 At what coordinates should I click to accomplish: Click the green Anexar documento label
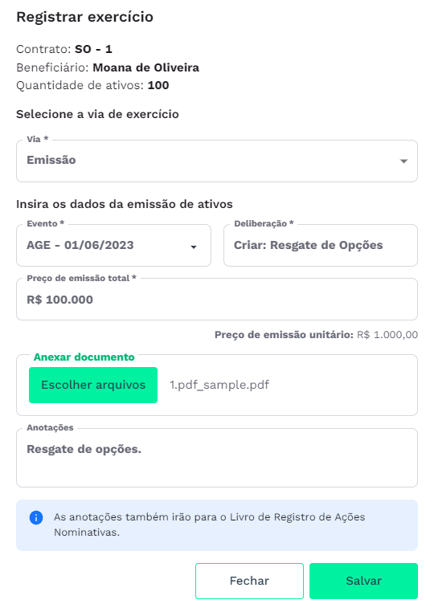(x=84, y=357)
